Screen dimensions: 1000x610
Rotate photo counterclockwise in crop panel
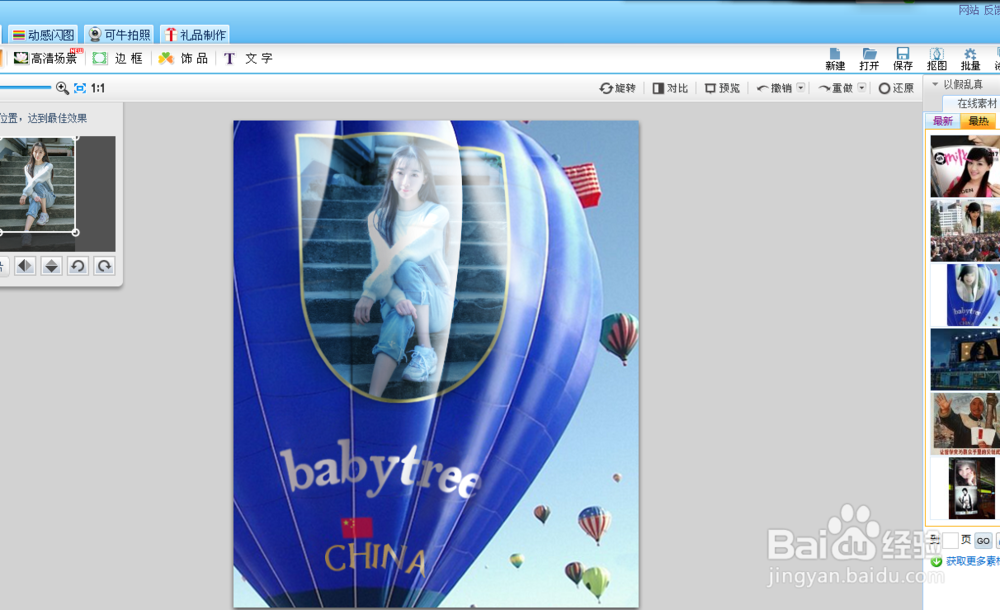[78, 265]
